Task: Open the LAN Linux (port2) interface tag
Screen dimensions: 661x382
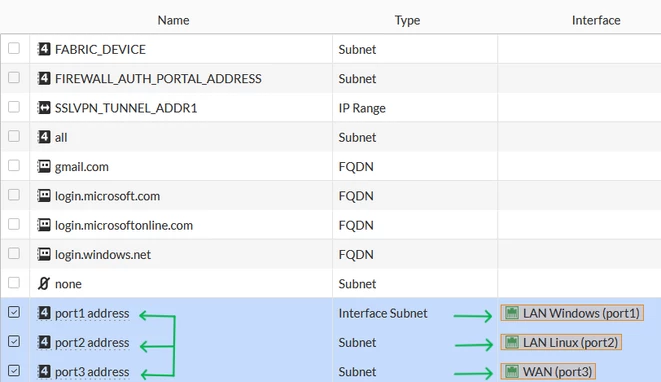Action: pyautogui.click(x=561, y=342)
